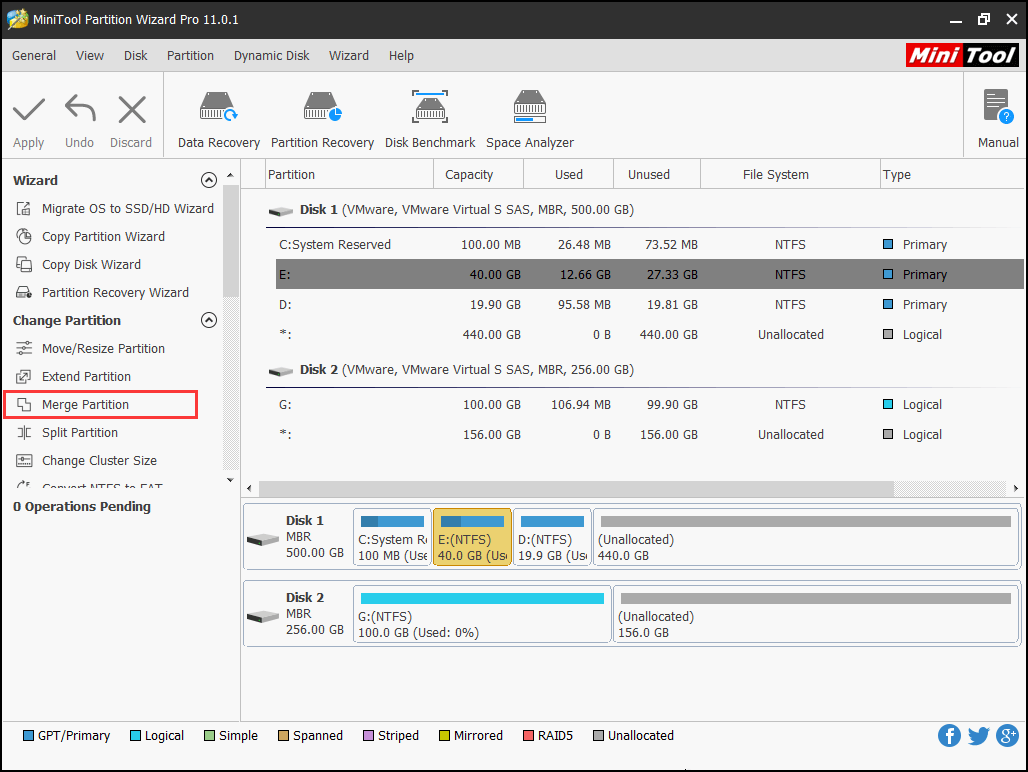Viewport: 1028px width, 772px height.
Task: Open the Dynamic Disk menu
Action: tap(271, 56)
